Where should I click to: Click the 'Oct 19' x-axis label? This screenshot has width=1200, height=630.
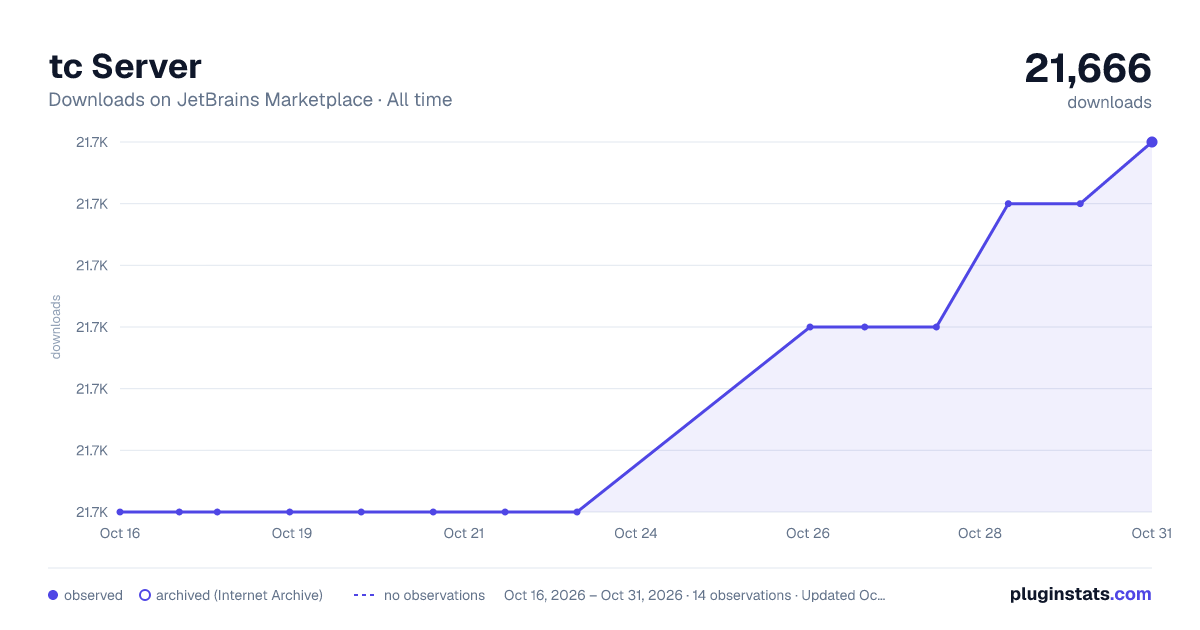pos(292,533)
